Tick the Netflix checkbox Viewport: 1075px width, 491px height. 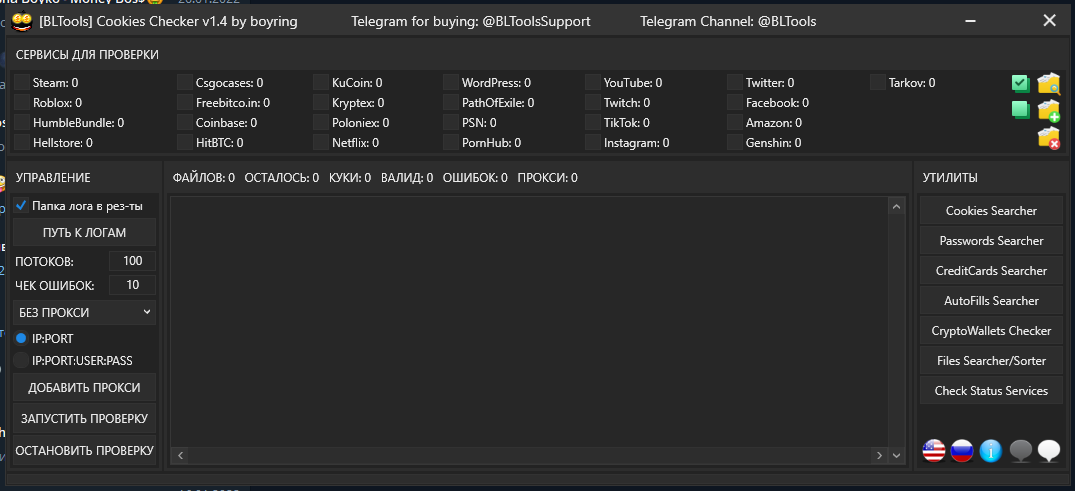pyautogui.click(x=321, y=143)
